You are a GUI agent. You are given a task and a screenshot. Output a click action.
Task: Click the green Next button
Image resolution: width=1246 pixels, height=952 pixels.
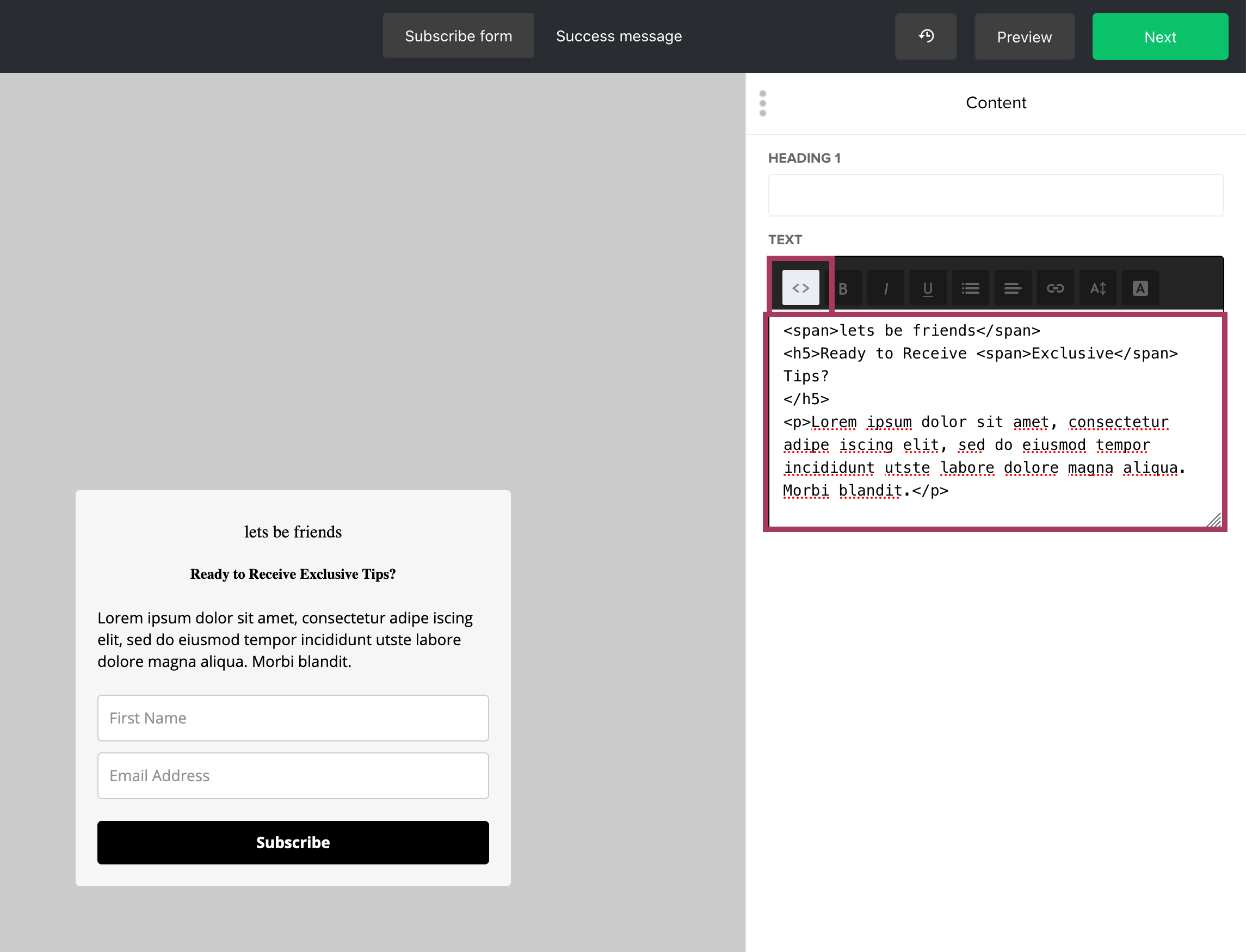(x=1160, y=36)
